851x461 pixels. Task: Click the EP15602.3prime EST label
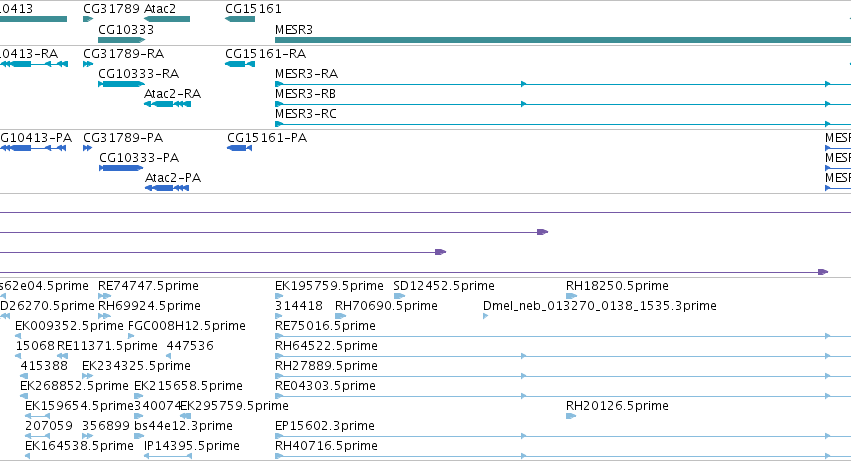325,426
